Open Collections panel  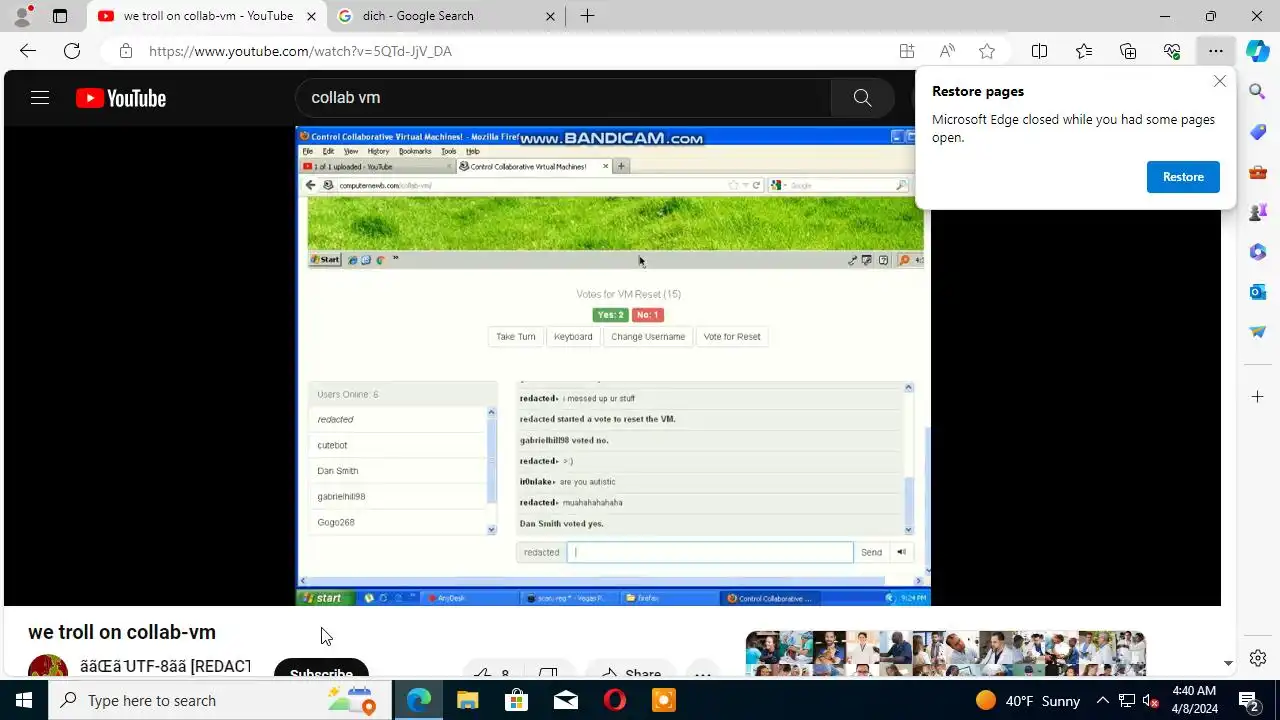(x=1128, y=51)
